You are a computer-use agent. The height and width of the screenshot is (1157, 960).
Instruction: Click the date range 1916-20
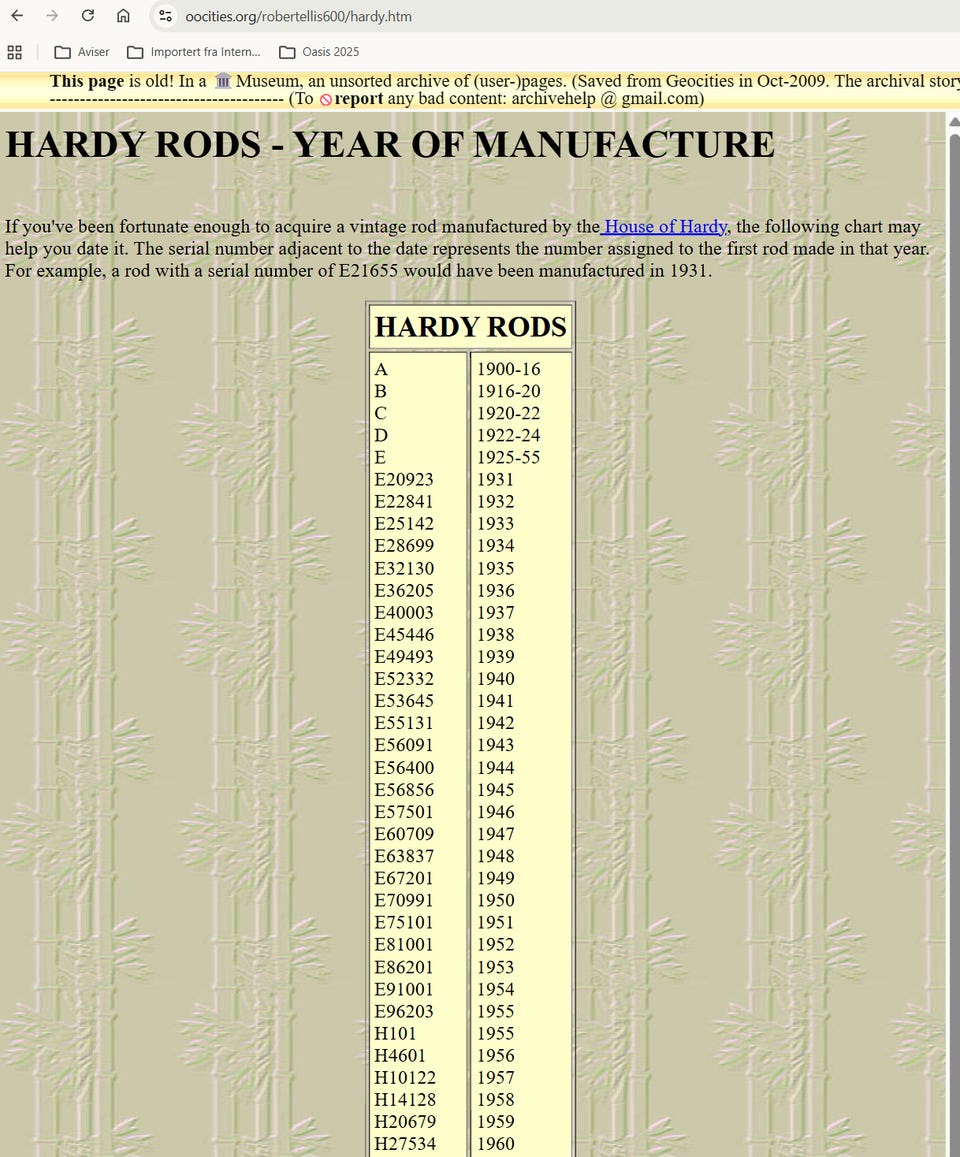click(508, 391)
